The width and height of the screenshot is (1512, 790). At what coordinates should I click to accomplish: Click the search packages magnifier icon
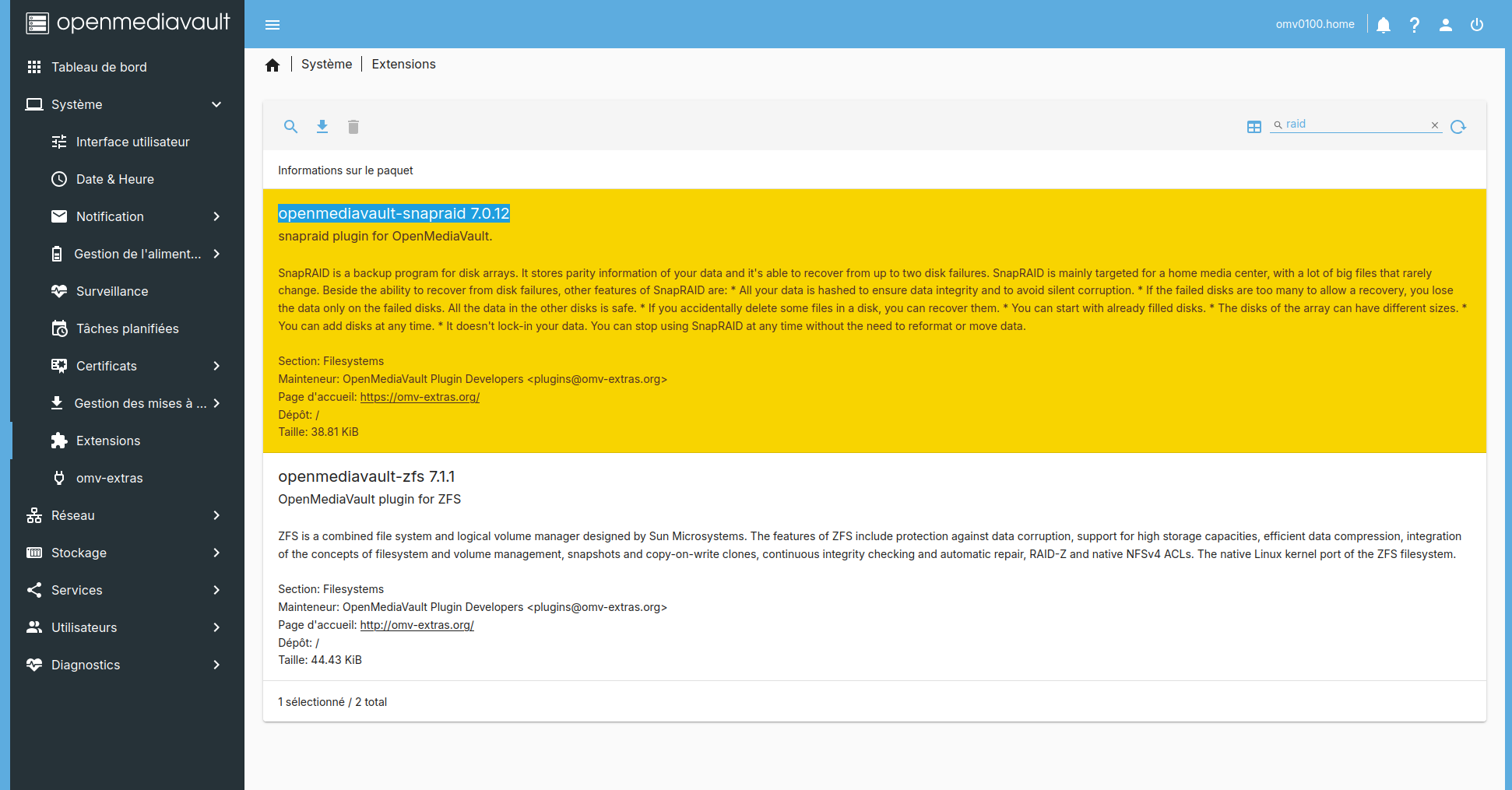290,127
